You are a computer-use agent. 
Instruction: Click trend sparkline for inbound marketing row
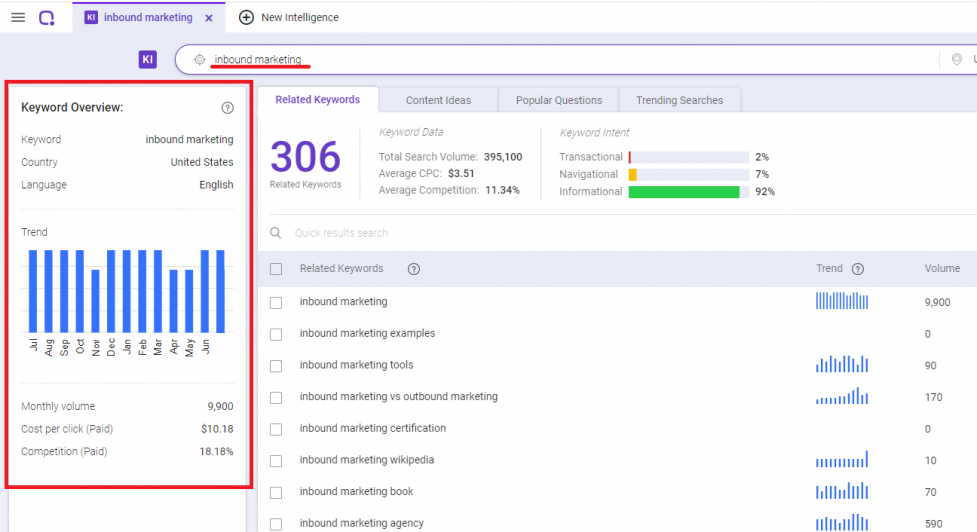[x=842, y=301]
